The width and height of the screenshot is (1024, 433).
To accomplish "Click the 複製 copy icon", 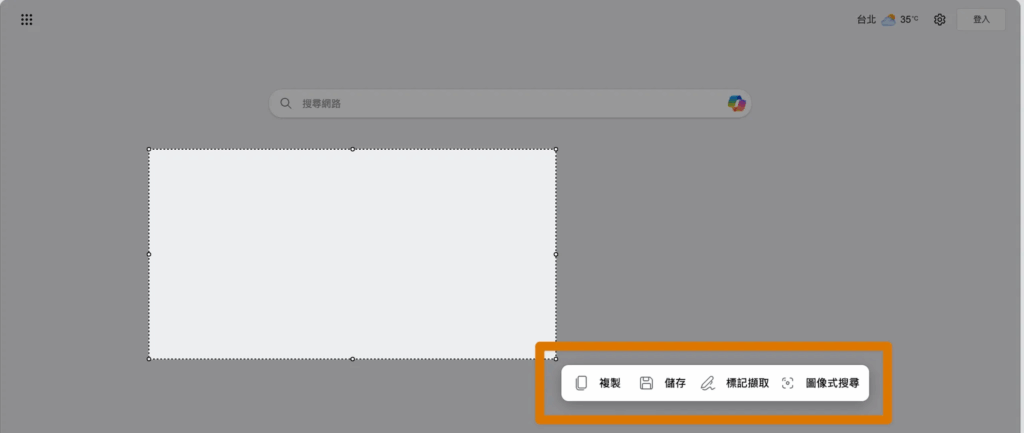I will [581, 383].
